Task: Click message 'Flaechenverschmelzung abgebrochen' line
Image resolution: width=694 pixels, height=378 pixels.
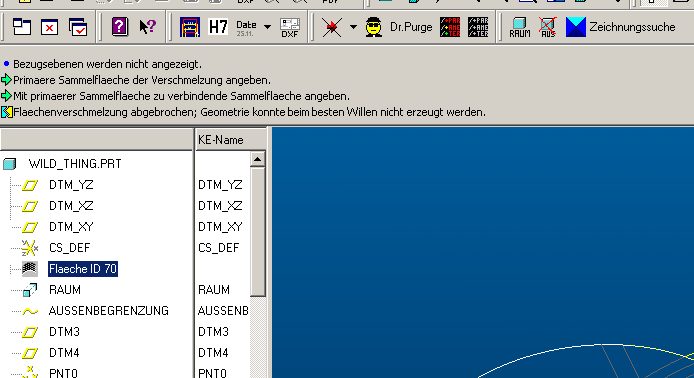Action: click(249, 112)
